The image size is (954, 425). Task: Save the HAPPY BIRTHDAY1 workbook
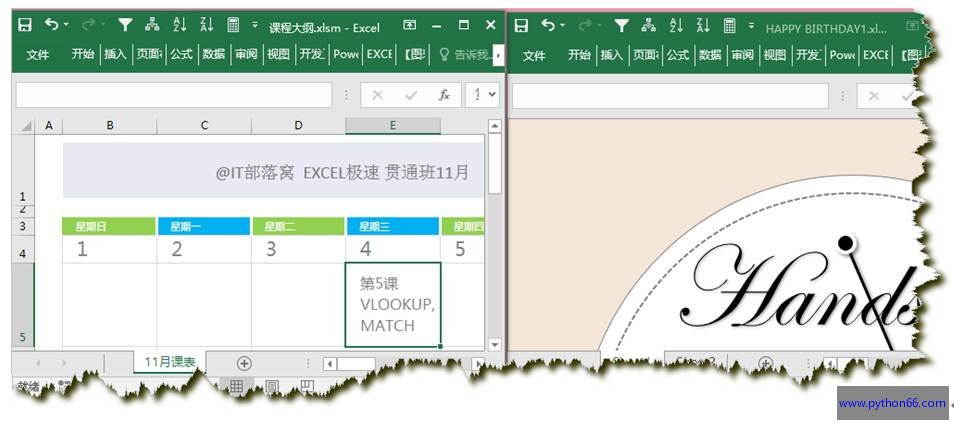[521, 25]
